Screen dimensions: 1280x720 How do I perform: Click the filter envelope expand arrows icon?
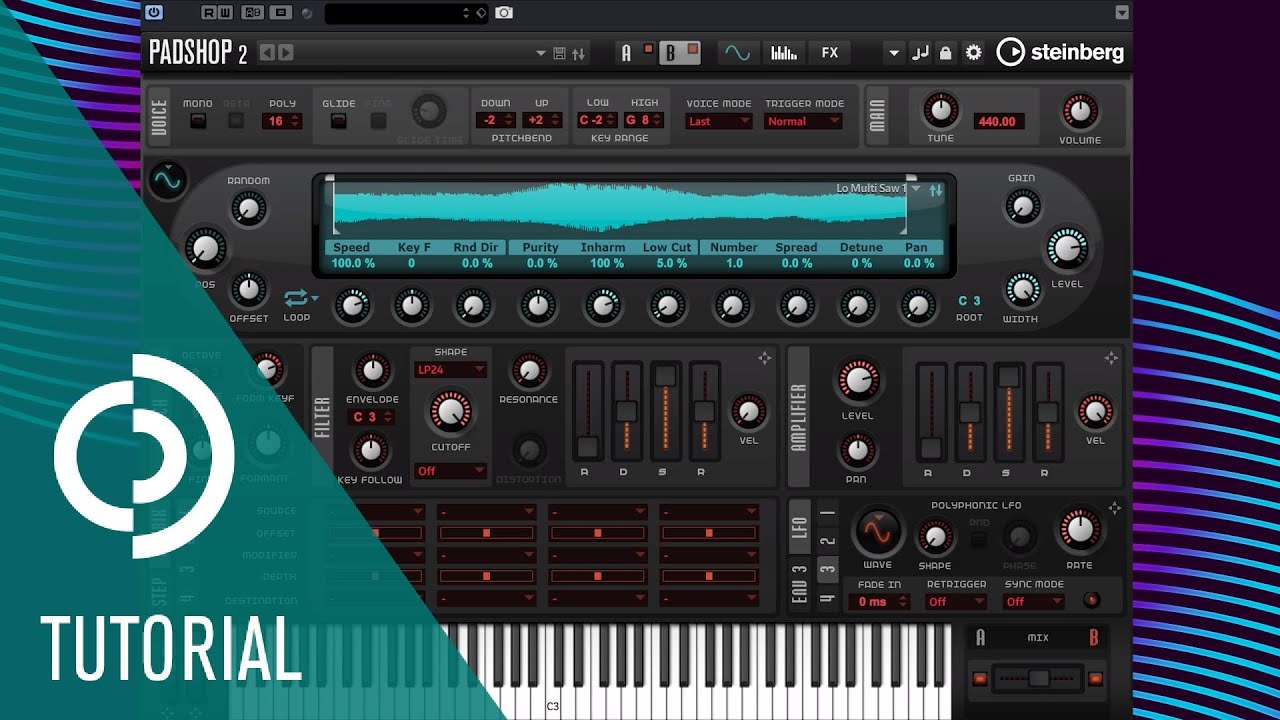(765, 358)
